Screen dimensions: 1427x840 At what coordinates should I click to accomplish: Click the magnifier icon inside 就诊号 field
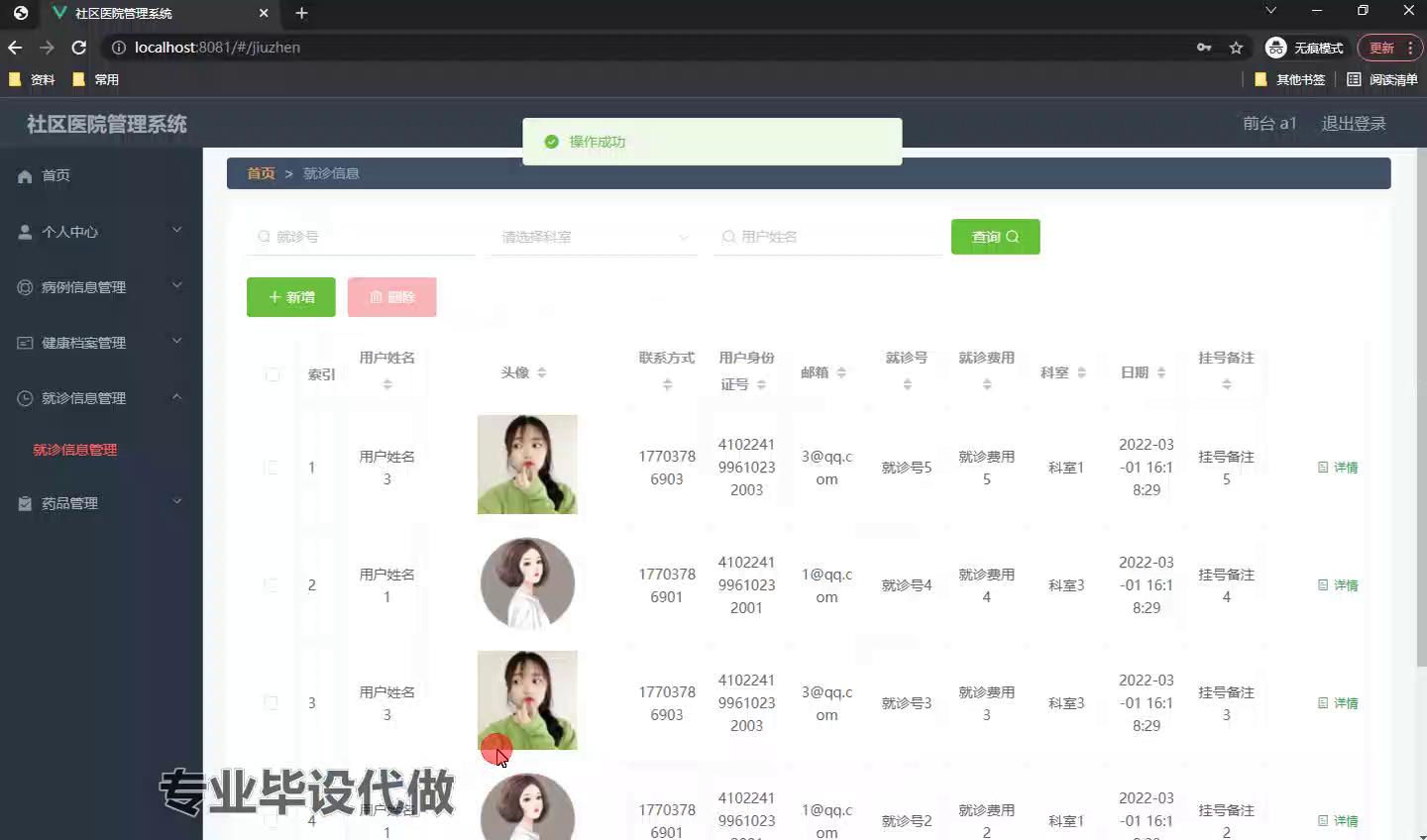pos(264,237)
